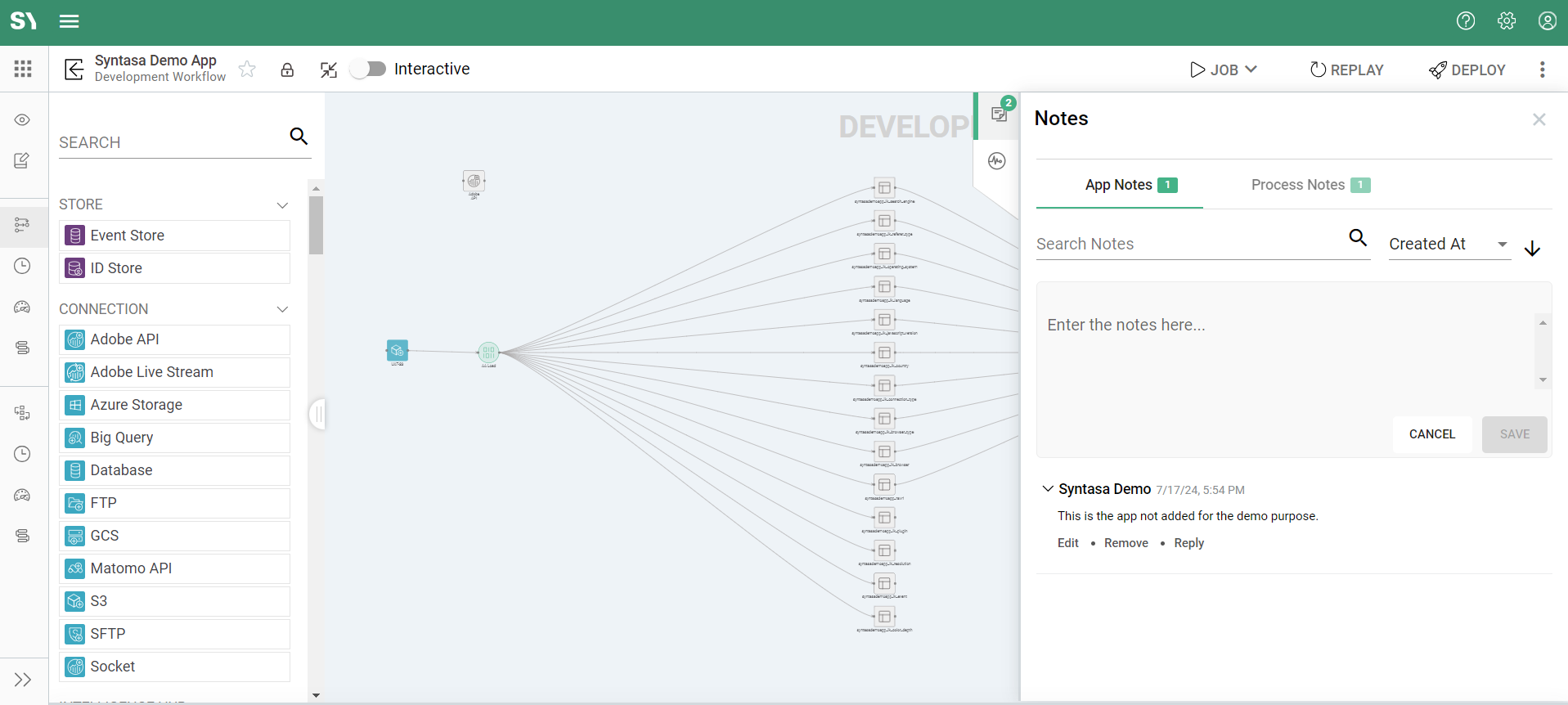Select the App Notes tab
Viewport: 1568px width, 705px height.
pos(1119,185)
